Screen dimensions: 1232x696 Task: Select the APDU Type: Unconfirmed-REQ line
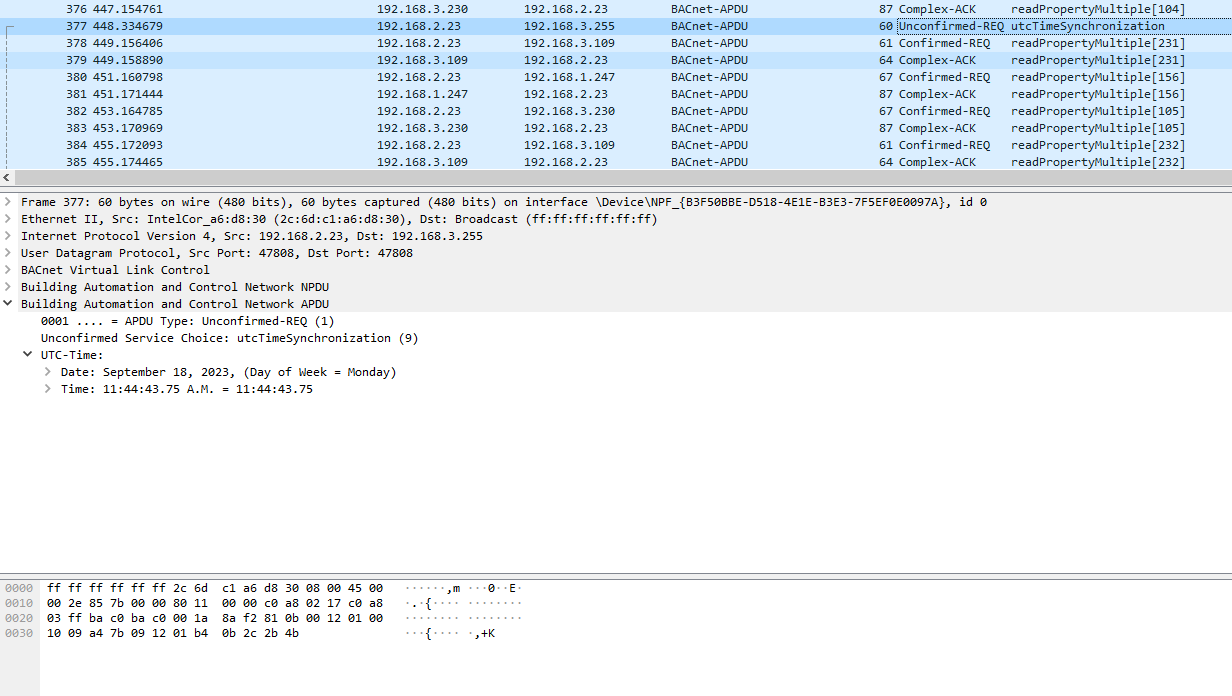pos(187,321)
